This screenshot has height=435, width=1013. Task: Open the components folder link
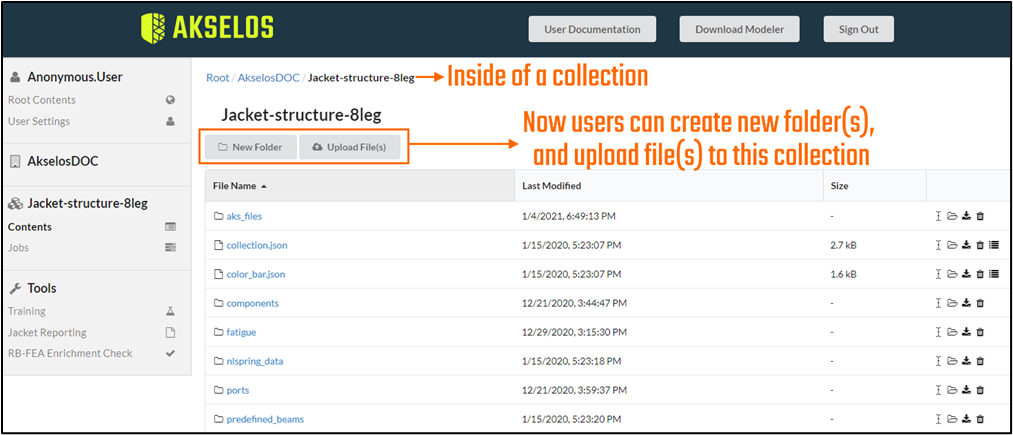(x=253, y=304)
